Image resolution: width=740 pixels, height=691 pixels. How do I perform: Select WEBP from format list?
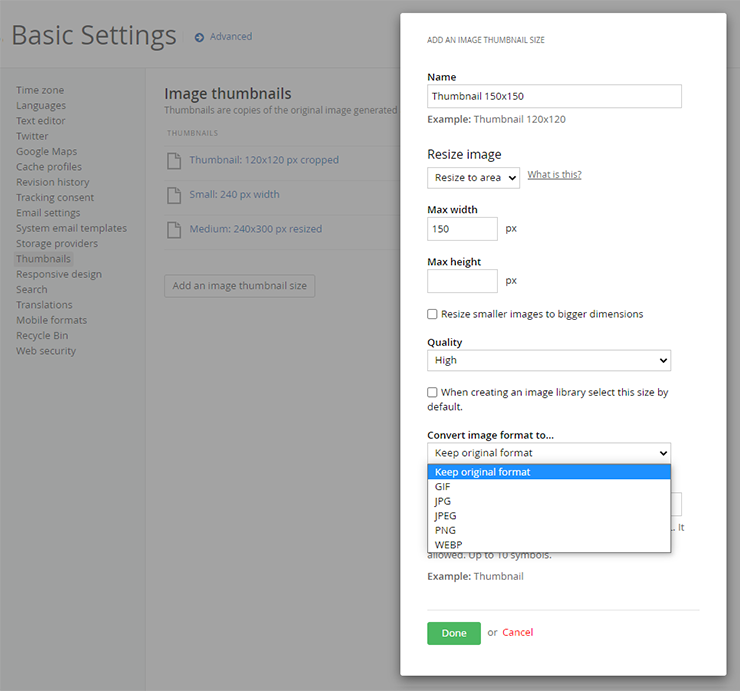click(449, 545)
